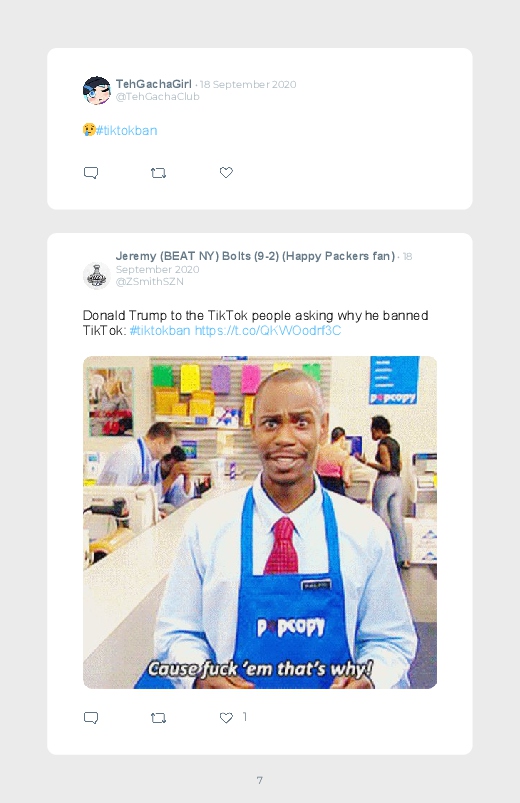Open the #tiktokban hashtag in first tweet
This screenshot has width=520, height=803.
(127, 131)
